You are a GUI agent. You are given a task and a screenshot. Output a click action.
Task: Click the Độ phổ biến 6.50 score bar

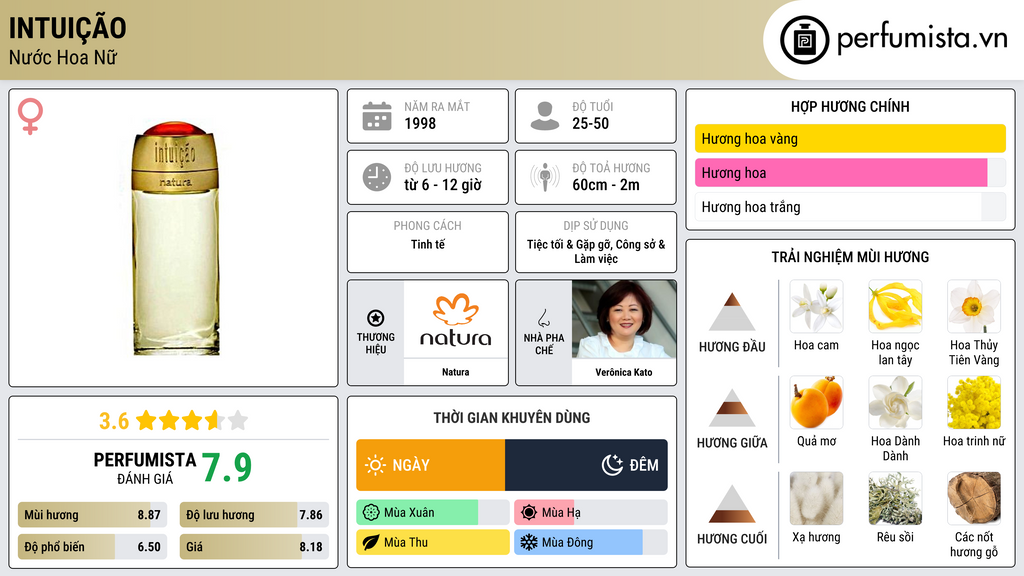93,547
